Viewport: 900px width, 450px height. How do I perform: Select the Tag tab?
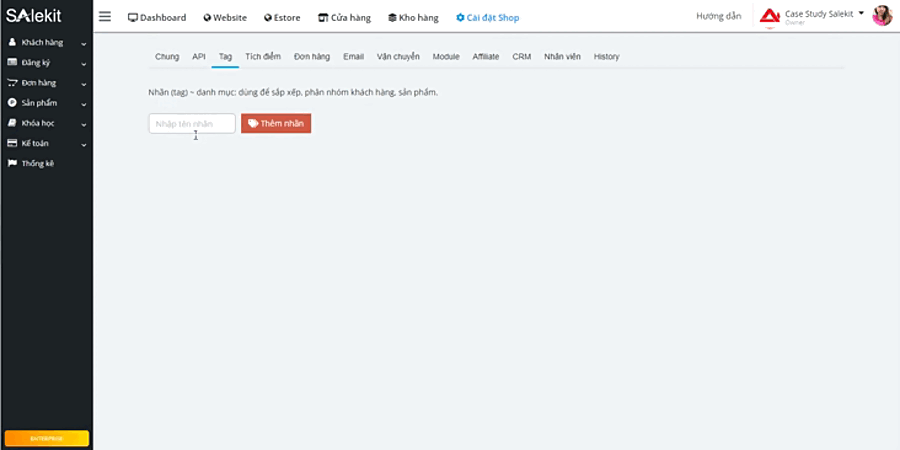225,56
